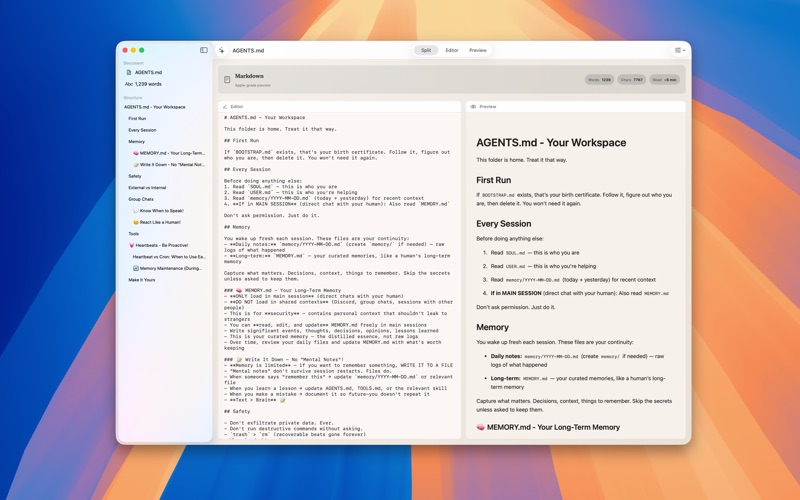Image resolution: width=800 pixels, height=500 pixels.
Task: Toggle the sidebar with the sidebar panel icon
Action: 204,50
